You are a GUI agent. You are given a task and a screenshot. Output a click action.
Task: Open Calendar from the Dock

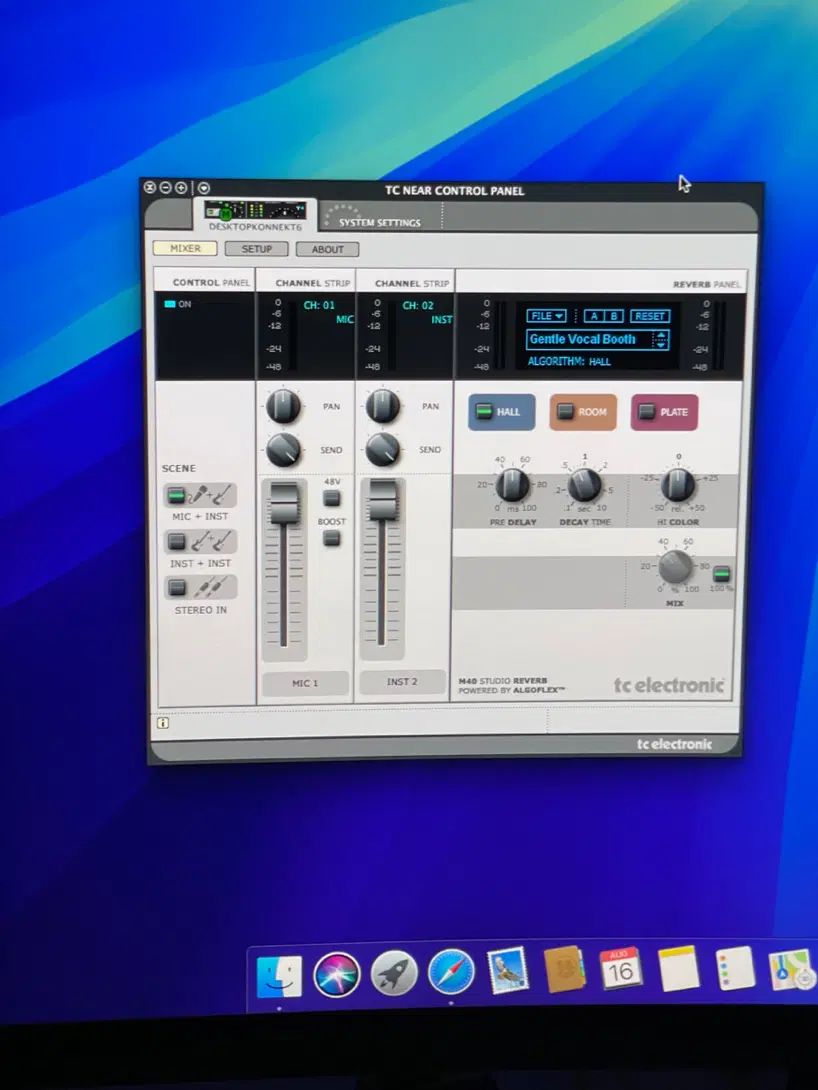(x=621, y=968)
